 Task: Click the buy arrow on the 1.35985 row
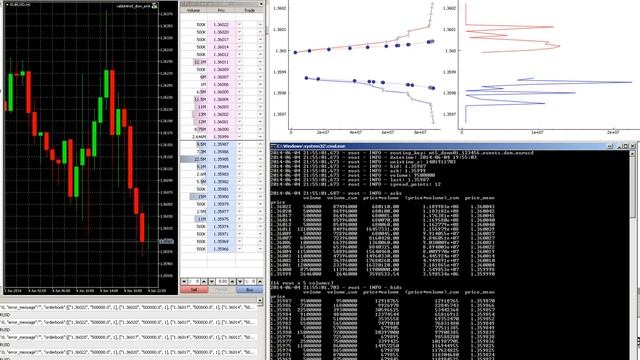coord(260,159)
